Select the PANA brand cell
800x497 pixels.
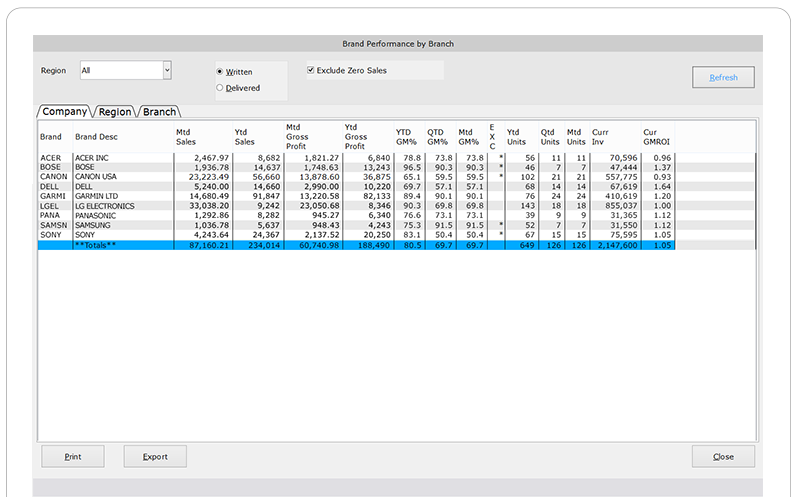click(x=50, y=215)
